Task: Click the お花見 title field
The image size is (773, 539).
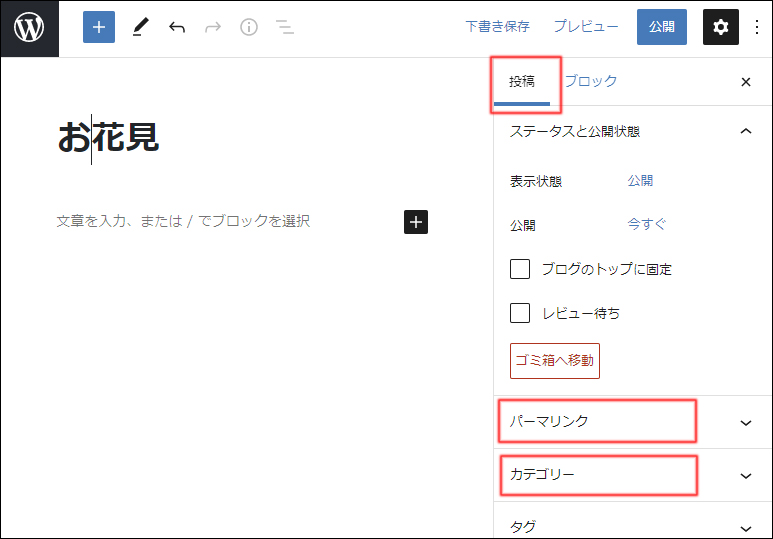Action: coord(108,138)
